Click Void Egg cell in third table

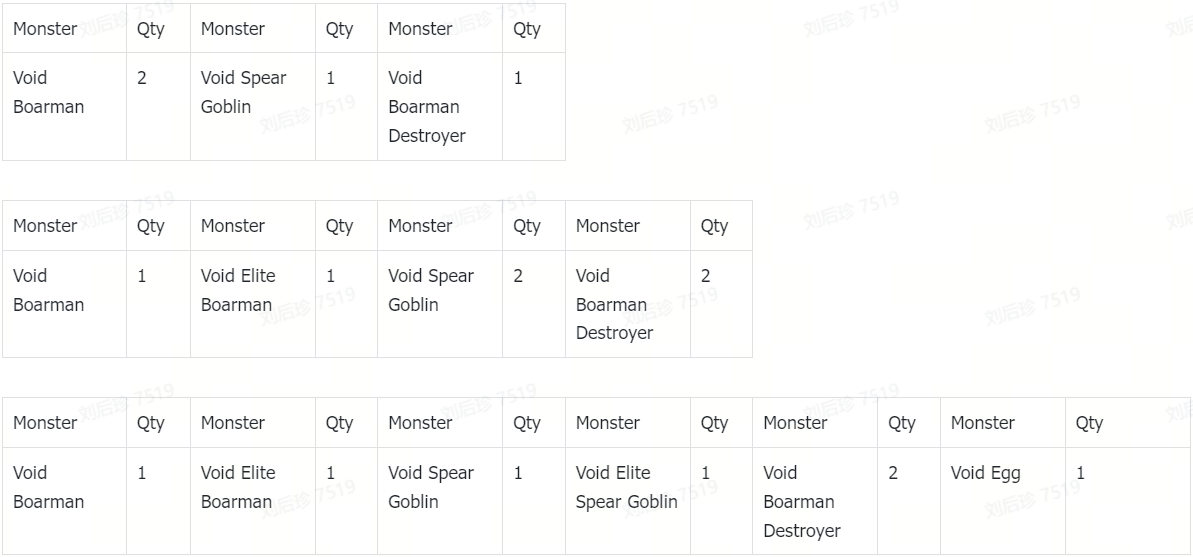click(1003, 501)
